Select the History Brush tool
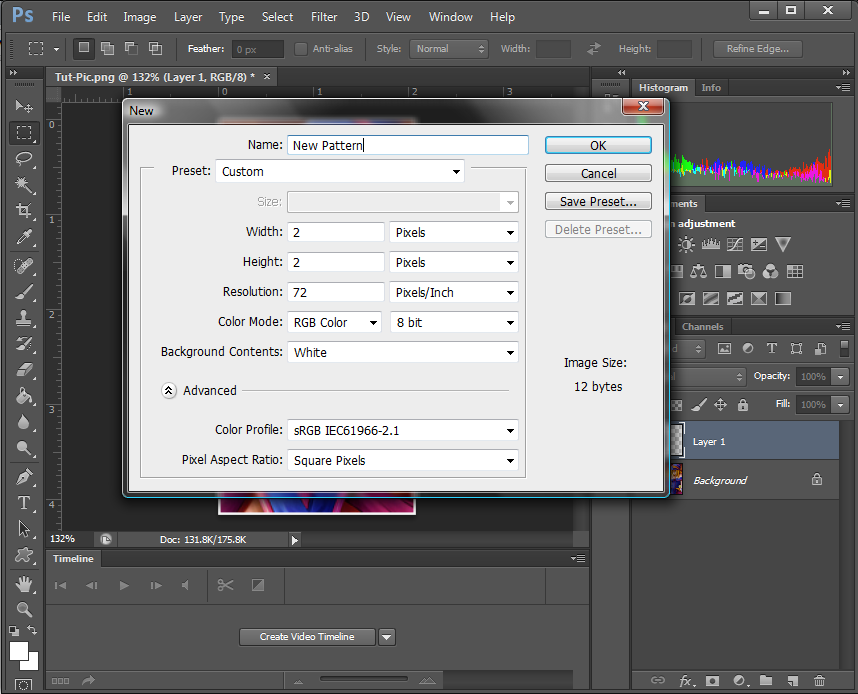This screenshot has width=858, height=694. pos(24,344)
